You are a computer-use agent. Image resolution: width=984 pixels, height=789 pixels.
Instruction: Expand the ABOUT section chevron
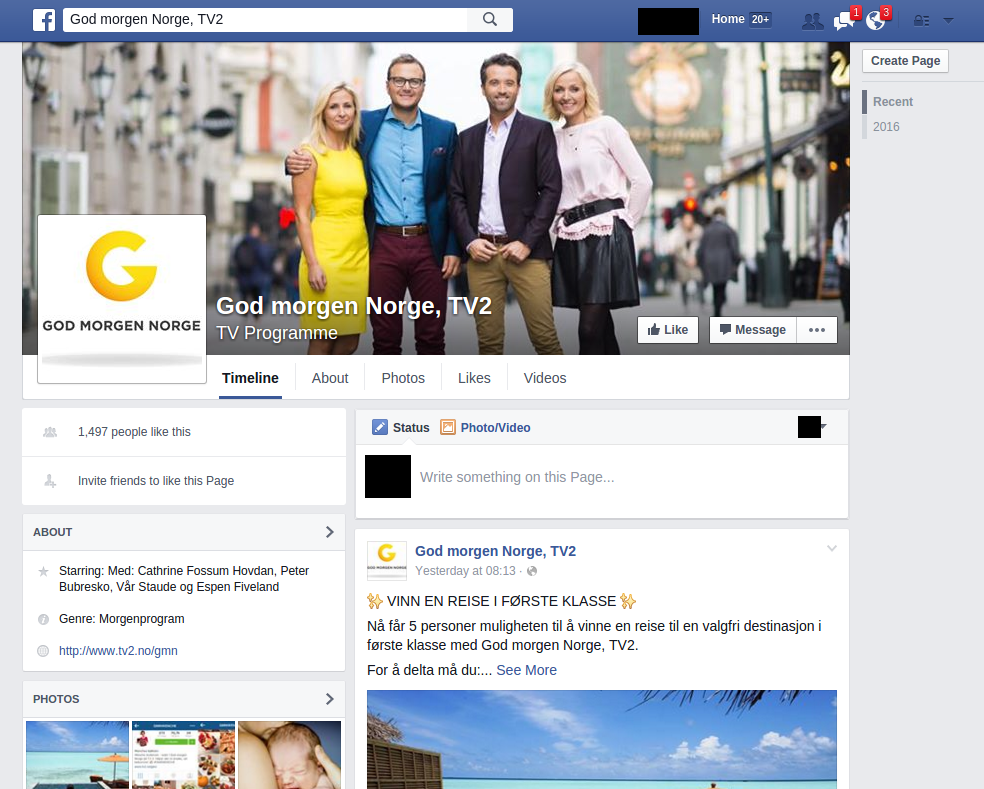[x=329, y=532]
